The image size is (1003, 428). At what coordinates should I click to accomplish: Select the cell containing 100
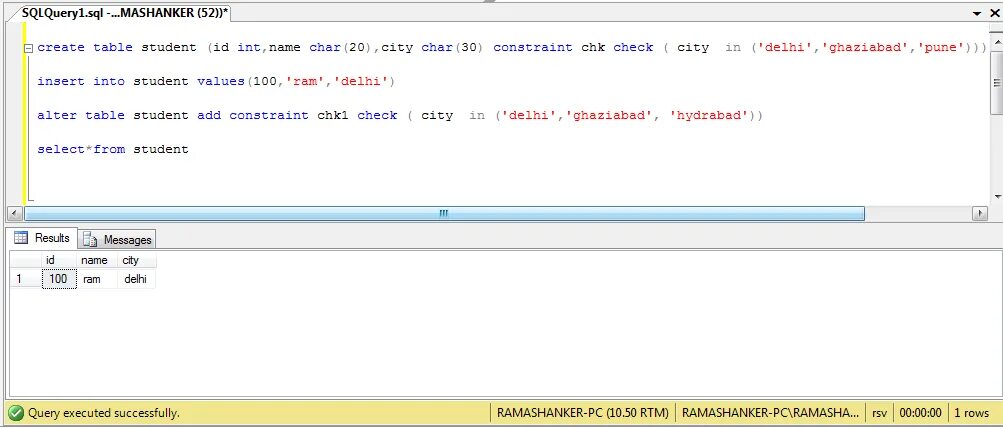coord(59,279)
